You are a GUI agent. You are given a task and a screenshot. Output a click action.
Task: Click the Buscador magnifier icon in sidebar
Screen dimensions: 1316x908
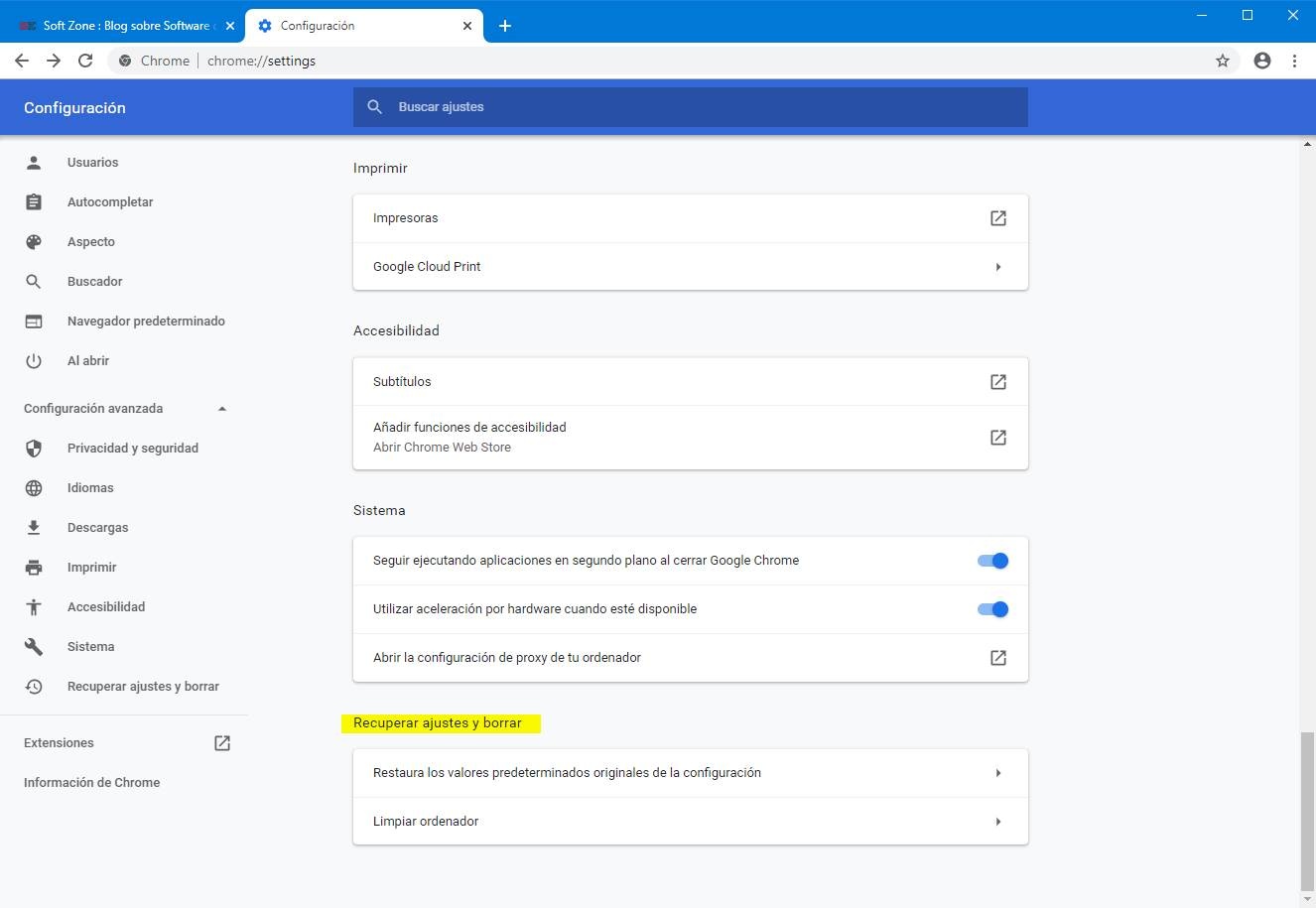34,282
